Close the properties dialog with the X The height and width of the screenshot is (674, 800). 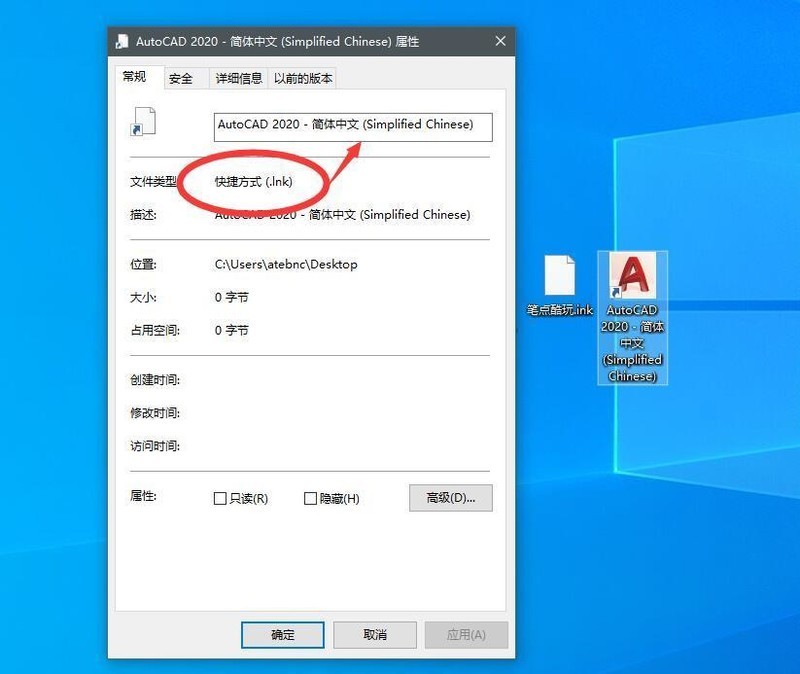coord(501,41)
